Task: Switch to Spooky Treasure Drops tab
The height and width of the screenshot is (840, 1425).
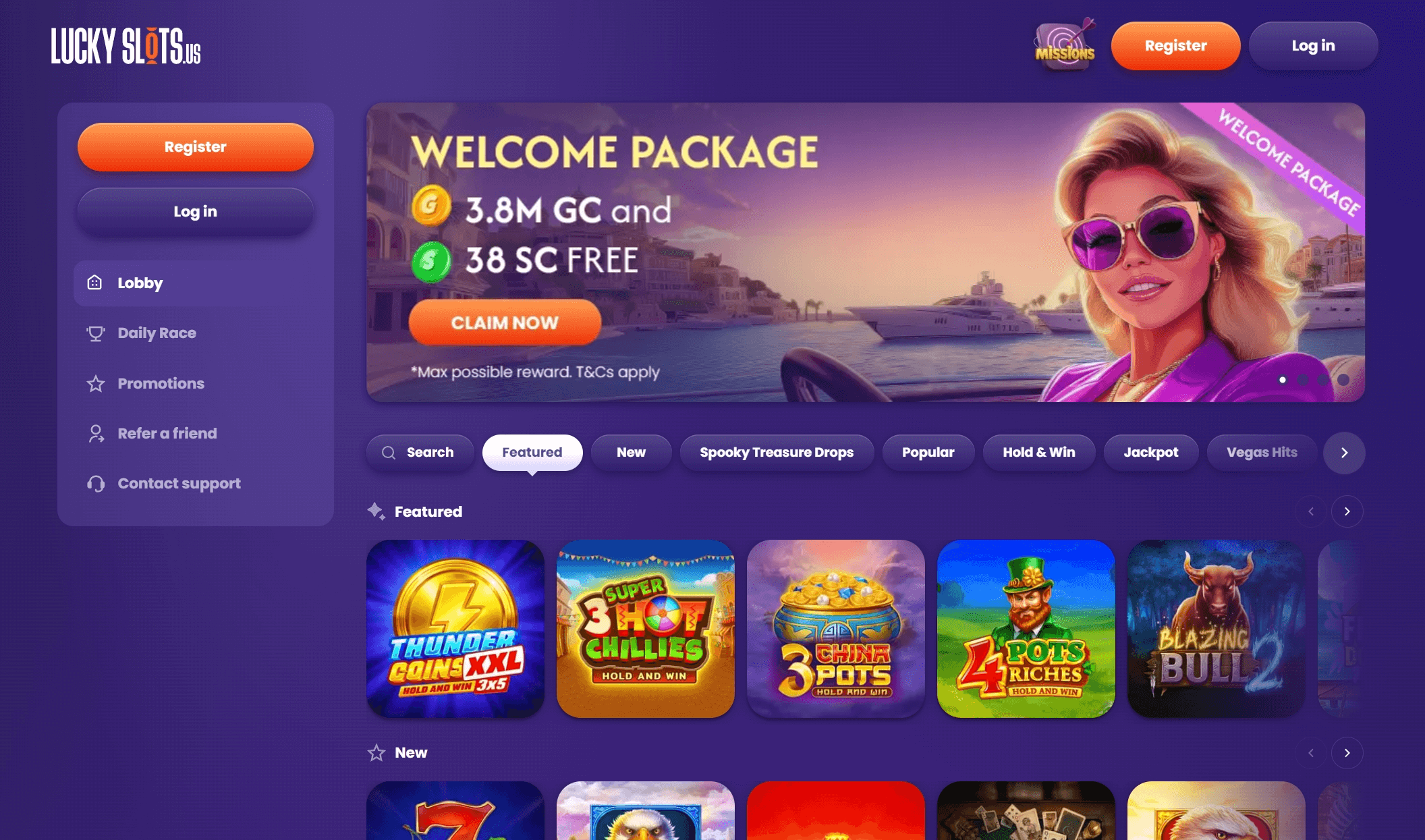Action: 777,453
